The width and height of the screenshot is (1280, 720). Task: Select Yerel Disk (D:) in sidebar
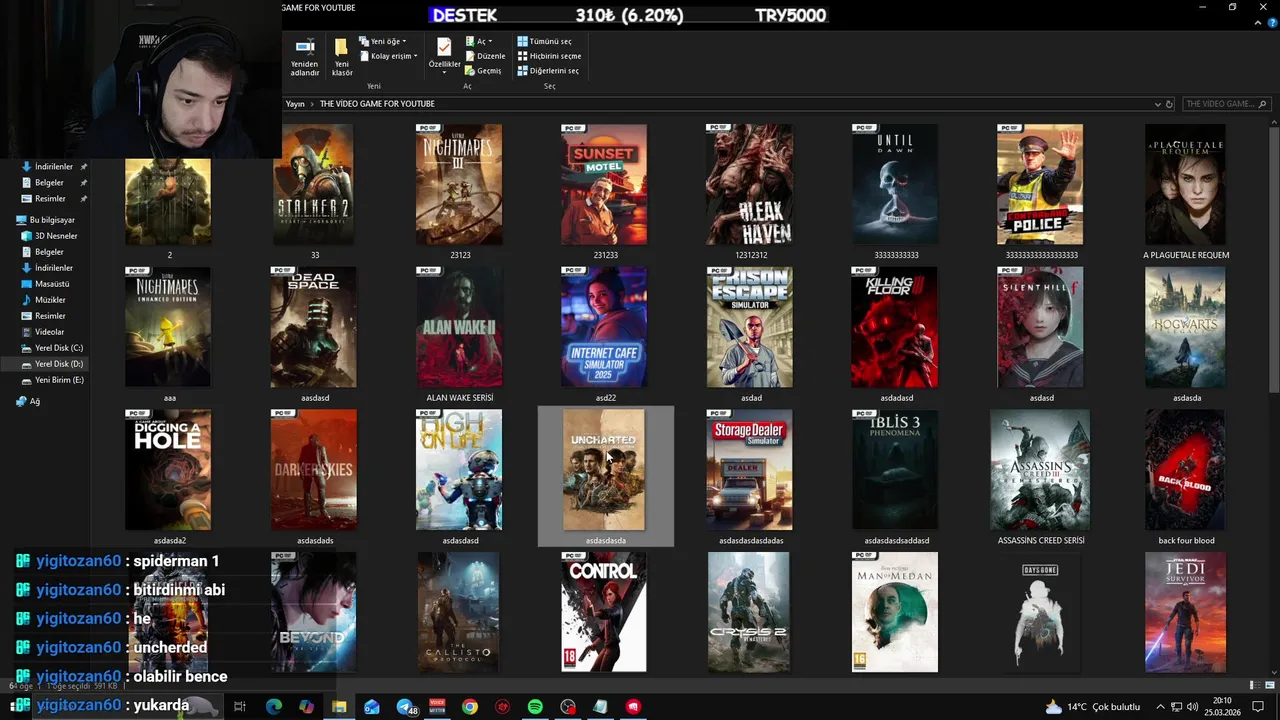pyautogui.click(x=52, y=364)
